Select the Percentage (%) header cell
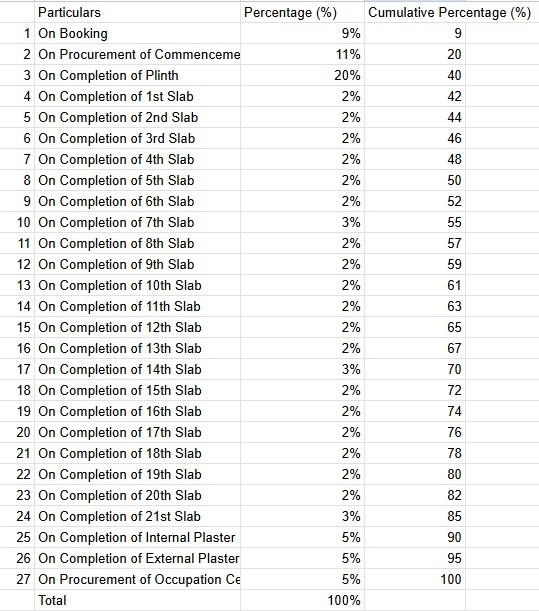 pyautogui.click(x=302, y=12)
